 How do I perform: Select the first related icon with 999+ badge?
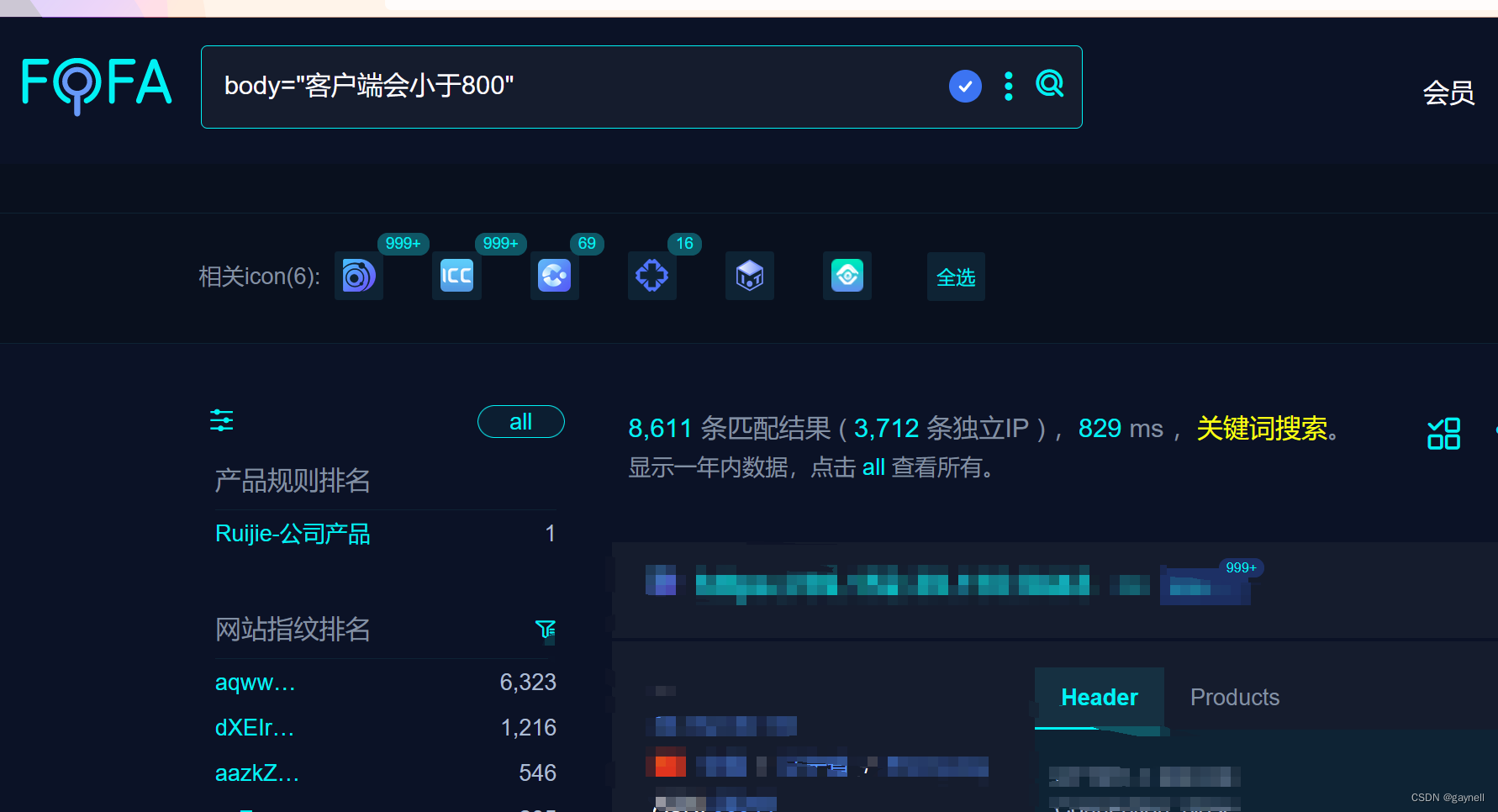coord(358,276)
